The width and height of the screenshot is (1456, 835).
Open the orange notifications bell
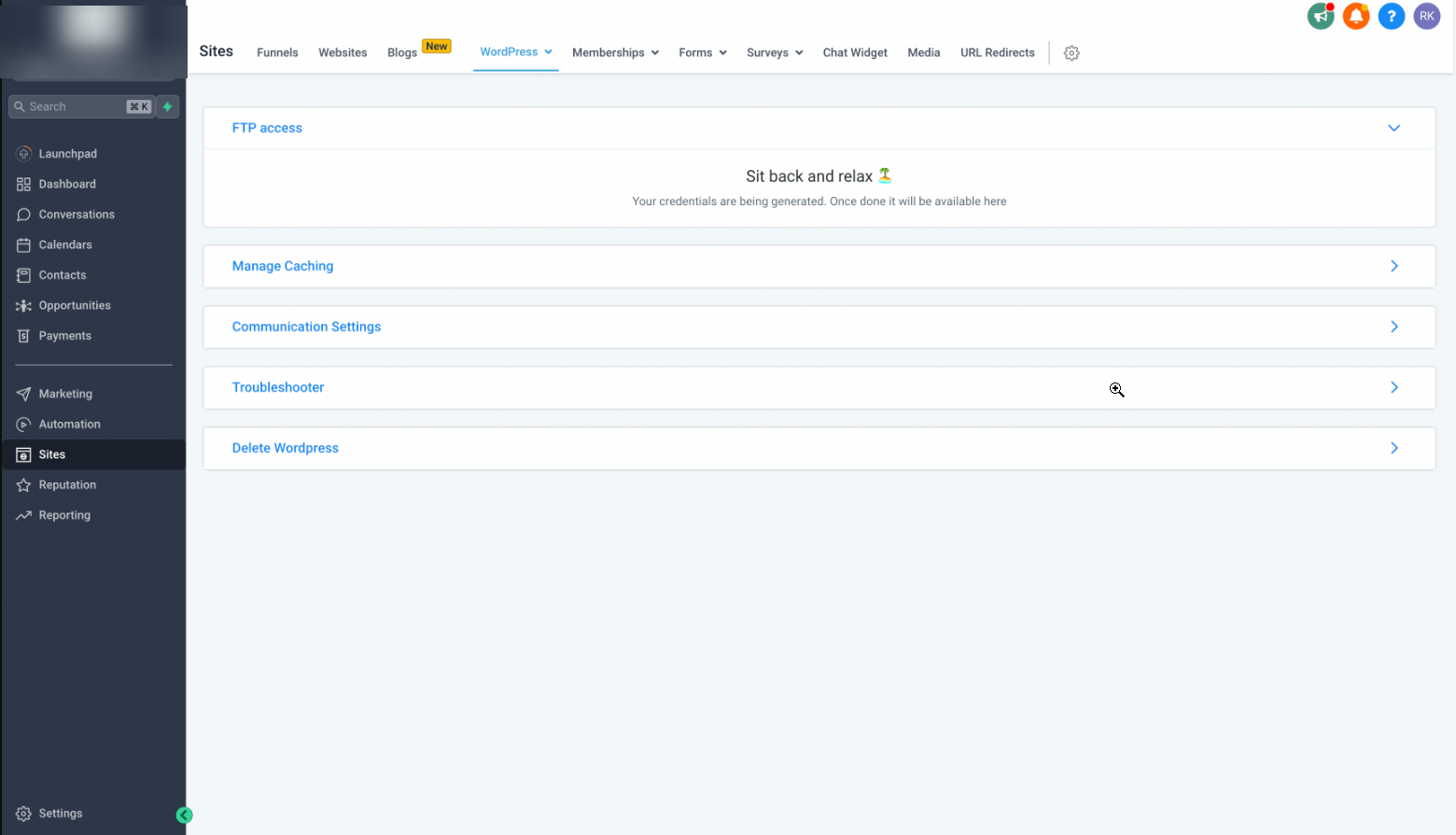pos(1355,16)
